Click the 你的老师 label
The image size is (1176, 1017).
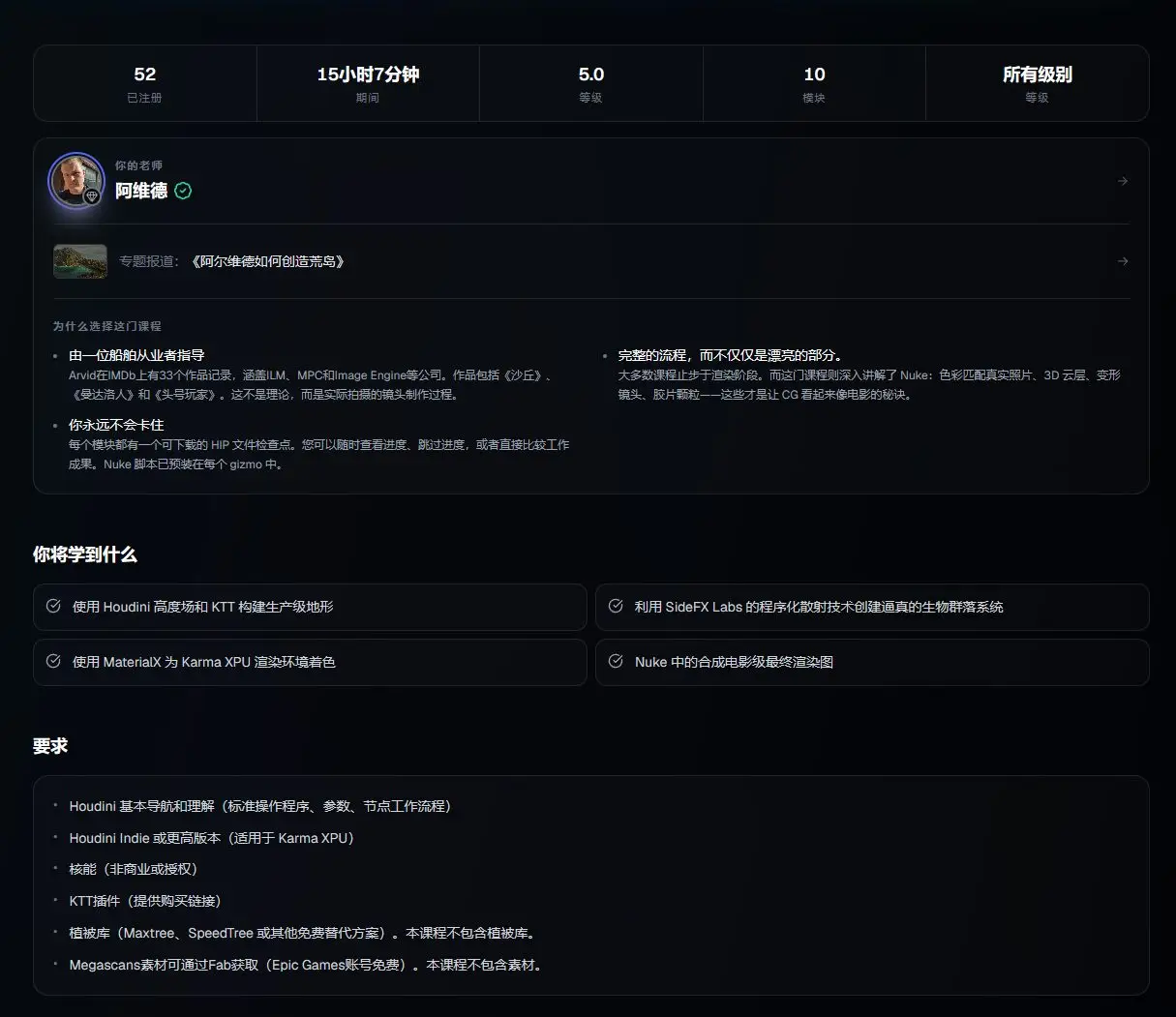click(x=138, y=165)
